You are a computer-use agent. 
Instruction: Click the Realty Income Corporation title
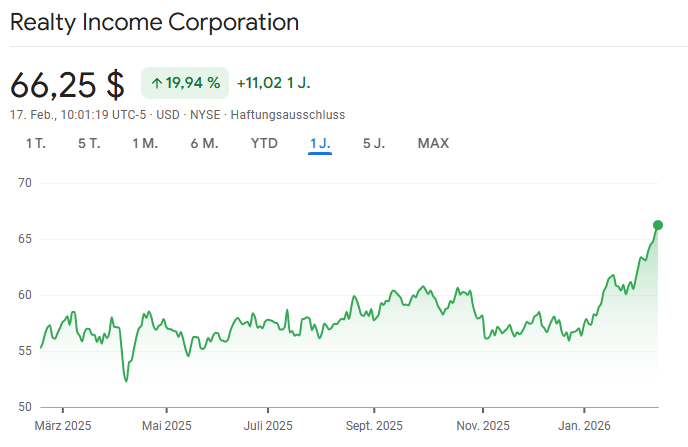point(154,21)
